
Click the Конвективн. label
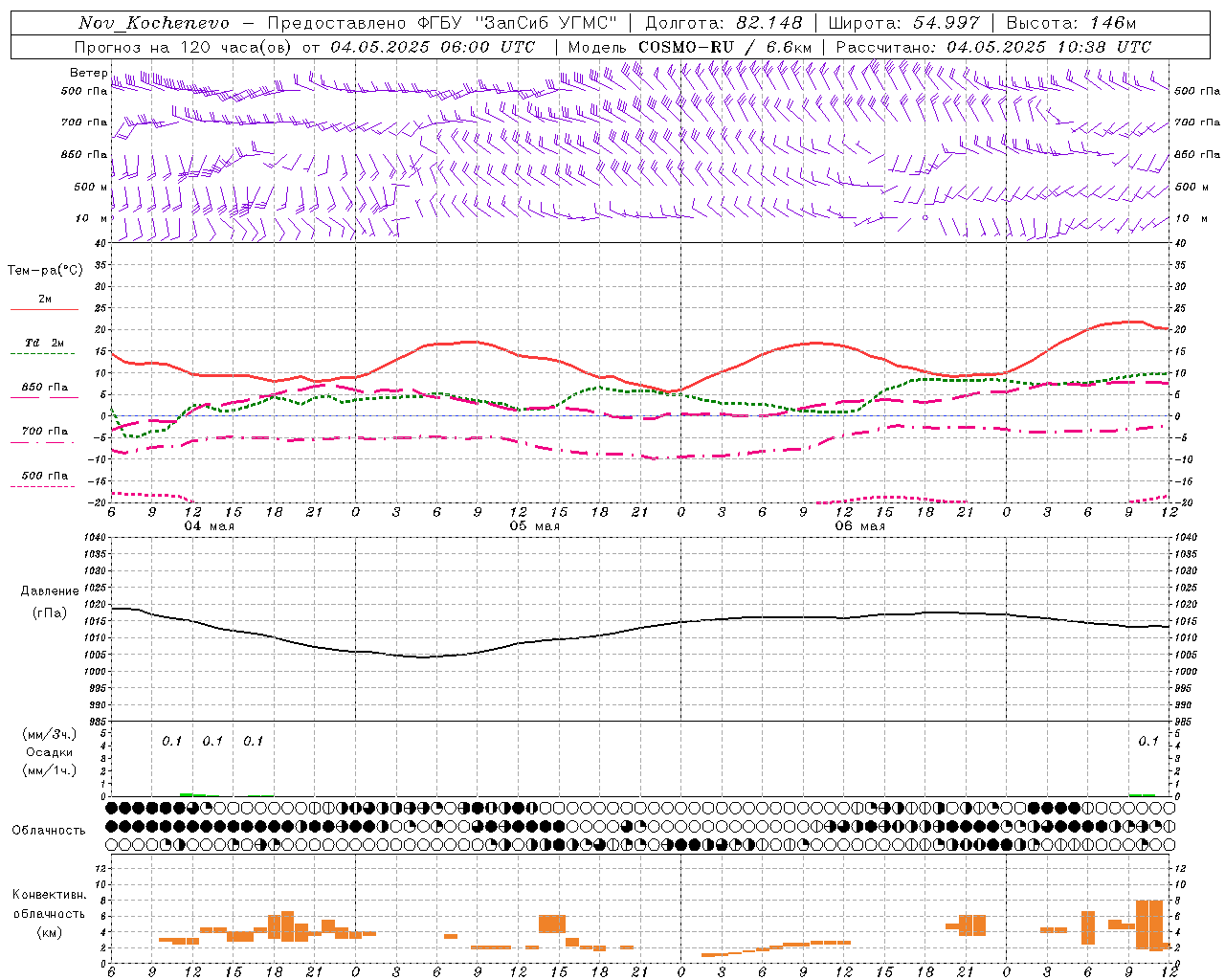coord(50,895)
